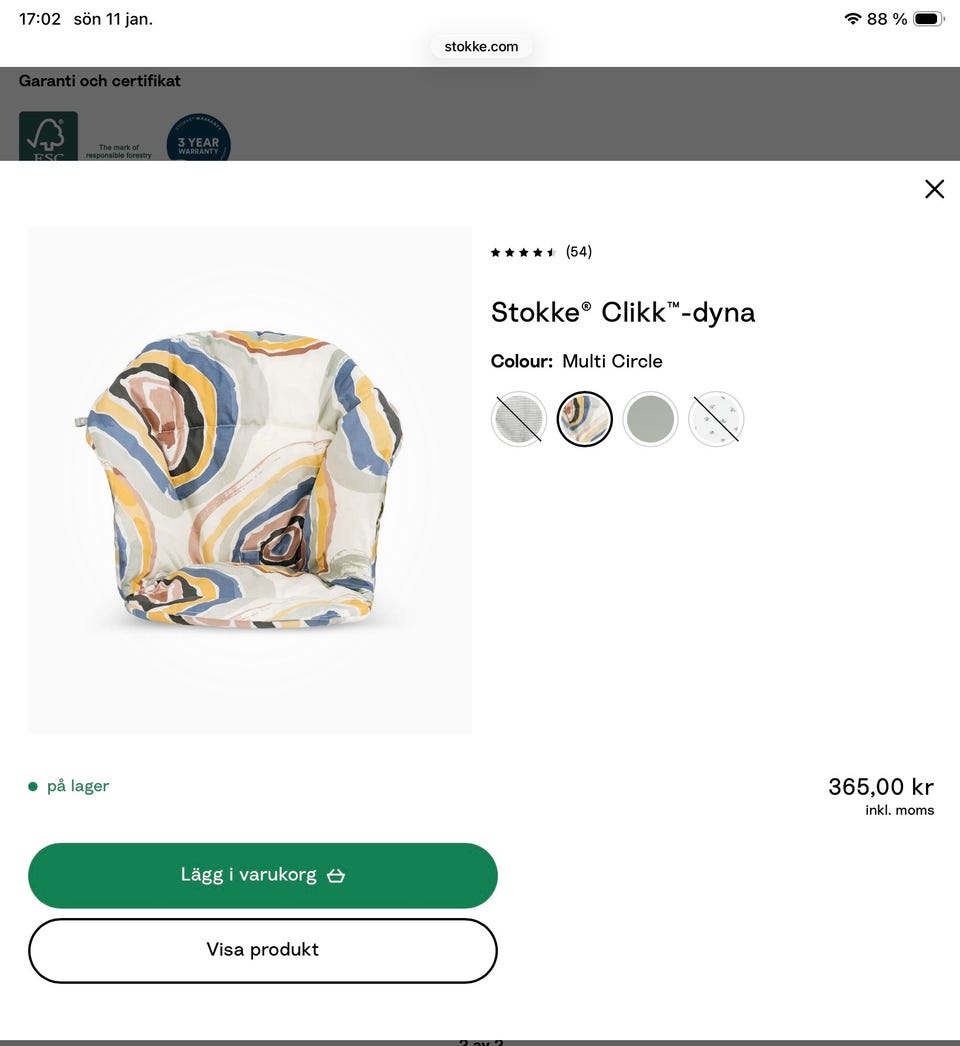Select the grey striped colour swatch
Screen dimensions: 960x1046
pyautogui.click(x=519, y=418)
